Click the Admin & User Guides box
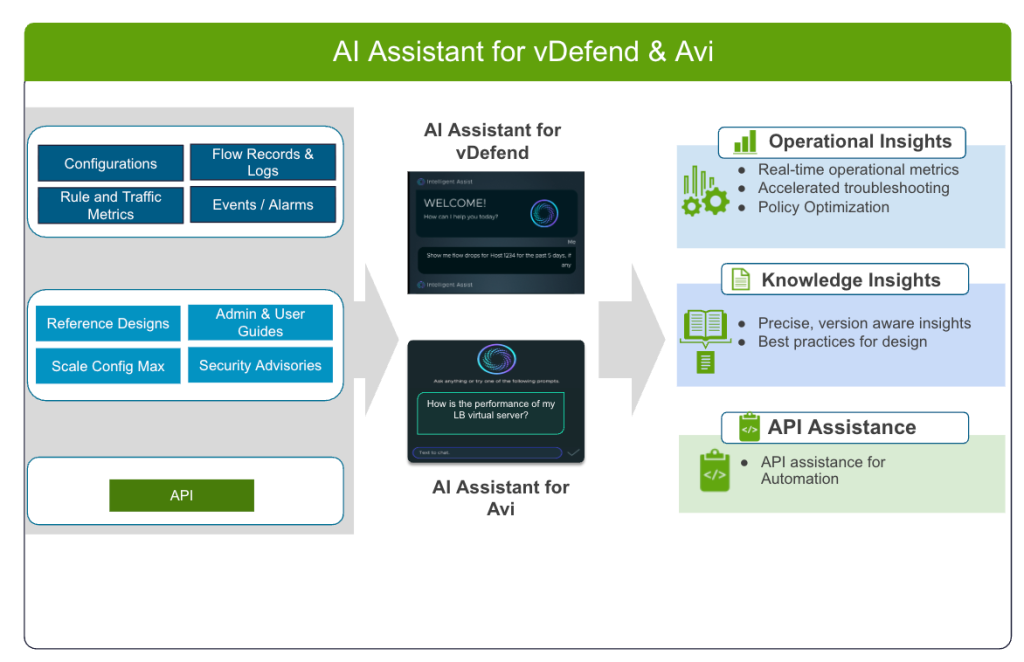This screenshot has height=662, width=1024. click(260, 322)
